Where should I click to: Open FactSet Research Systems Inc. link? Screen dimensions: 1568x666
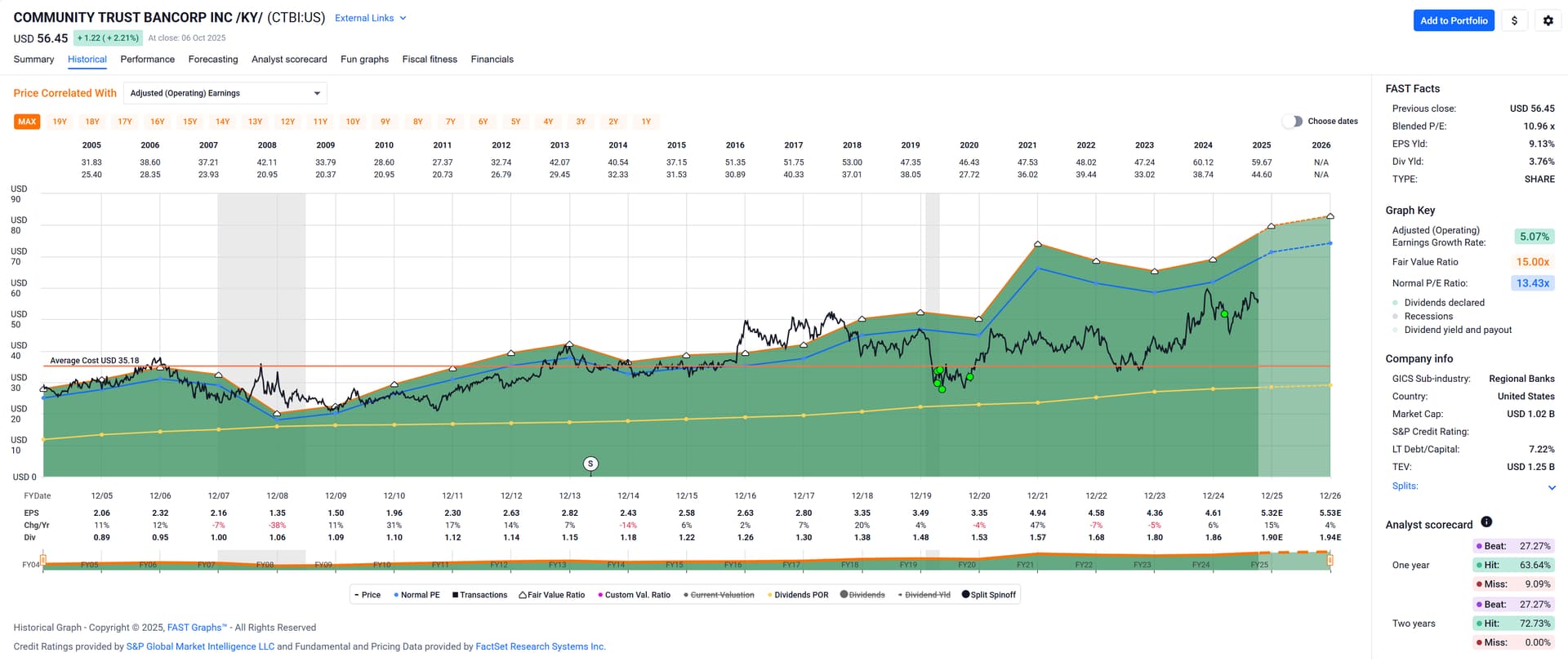[540, 646]
